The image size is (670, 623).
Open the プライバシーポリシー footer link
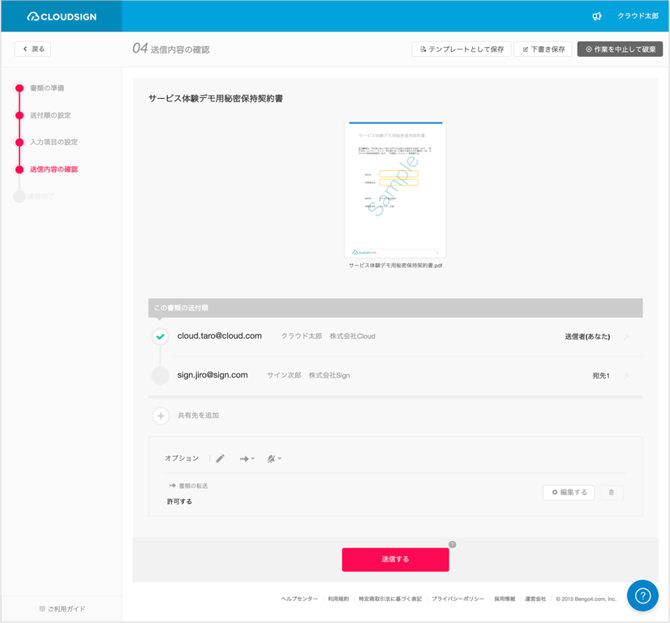458,598
